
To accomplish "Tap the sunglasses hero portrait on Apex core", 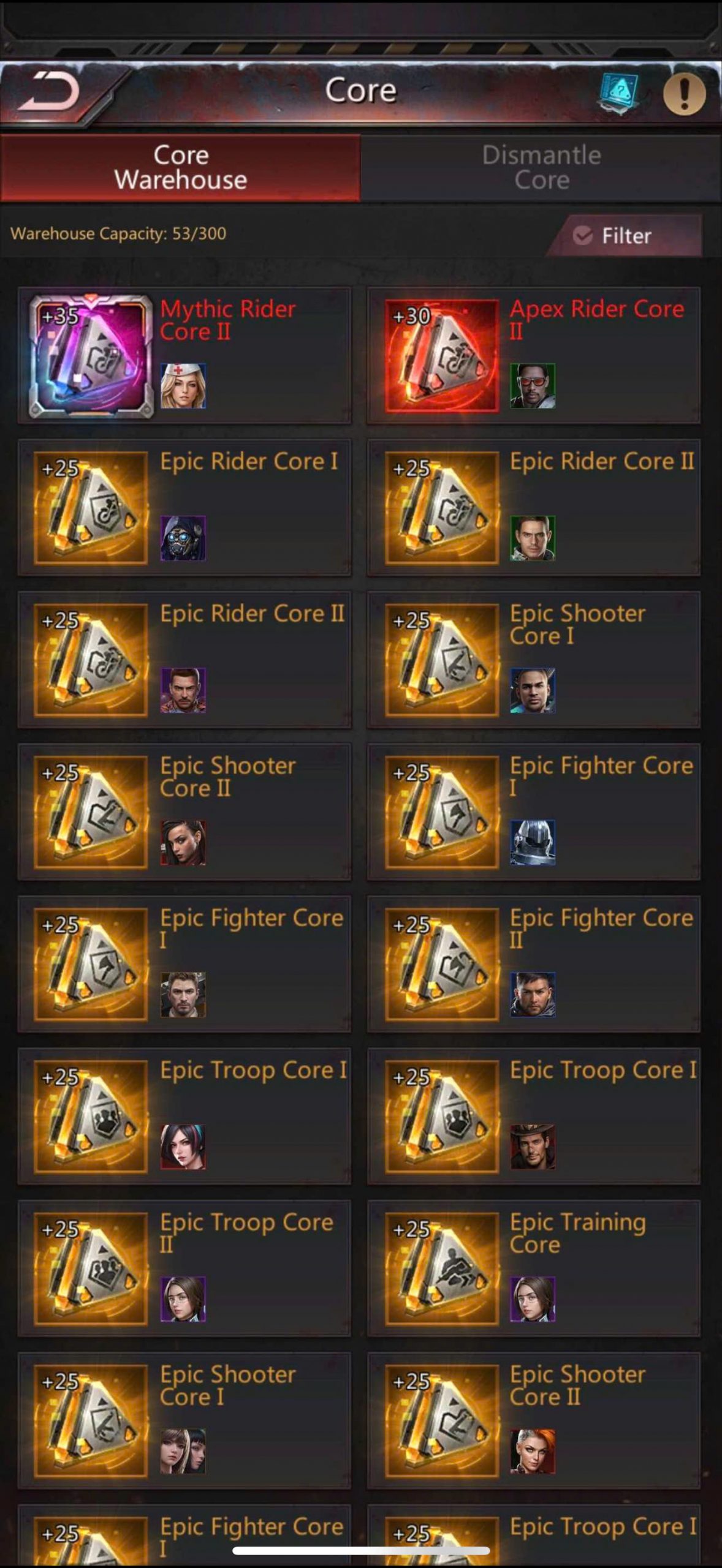I will point(533,386).
